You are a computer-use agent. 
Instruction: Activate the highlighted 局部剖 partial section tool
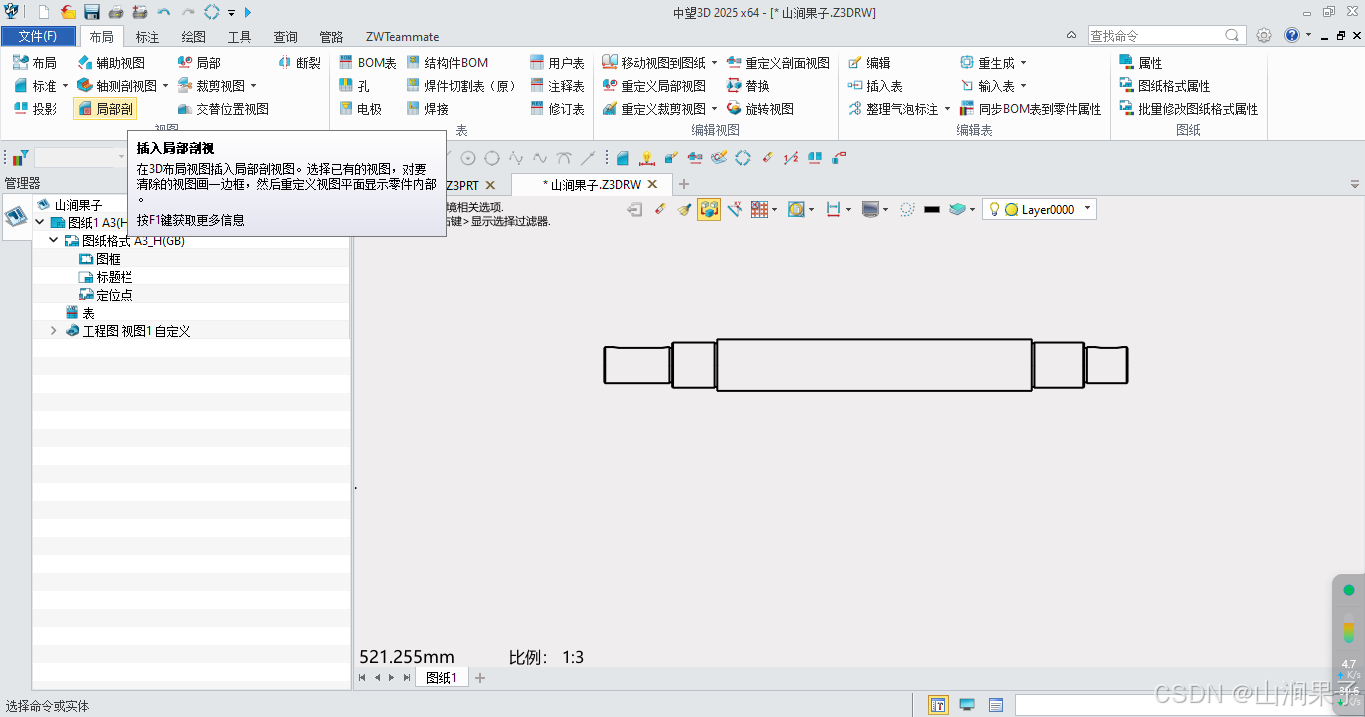point(105,109)
